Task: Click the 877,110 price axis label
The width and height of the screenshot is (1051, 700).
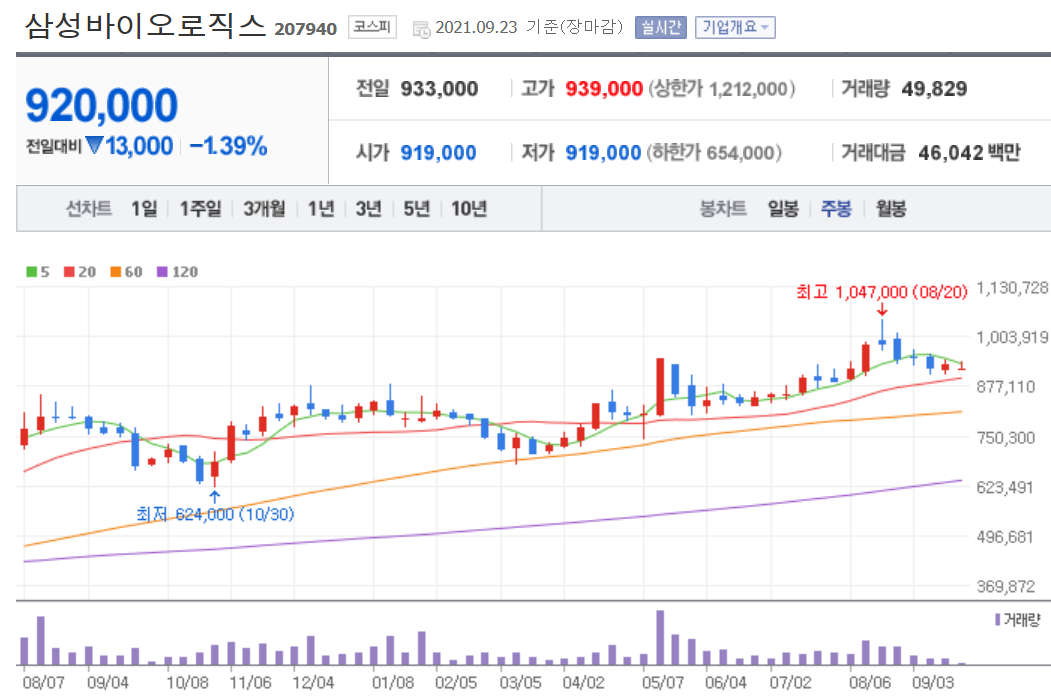Action: [1005, 387]
